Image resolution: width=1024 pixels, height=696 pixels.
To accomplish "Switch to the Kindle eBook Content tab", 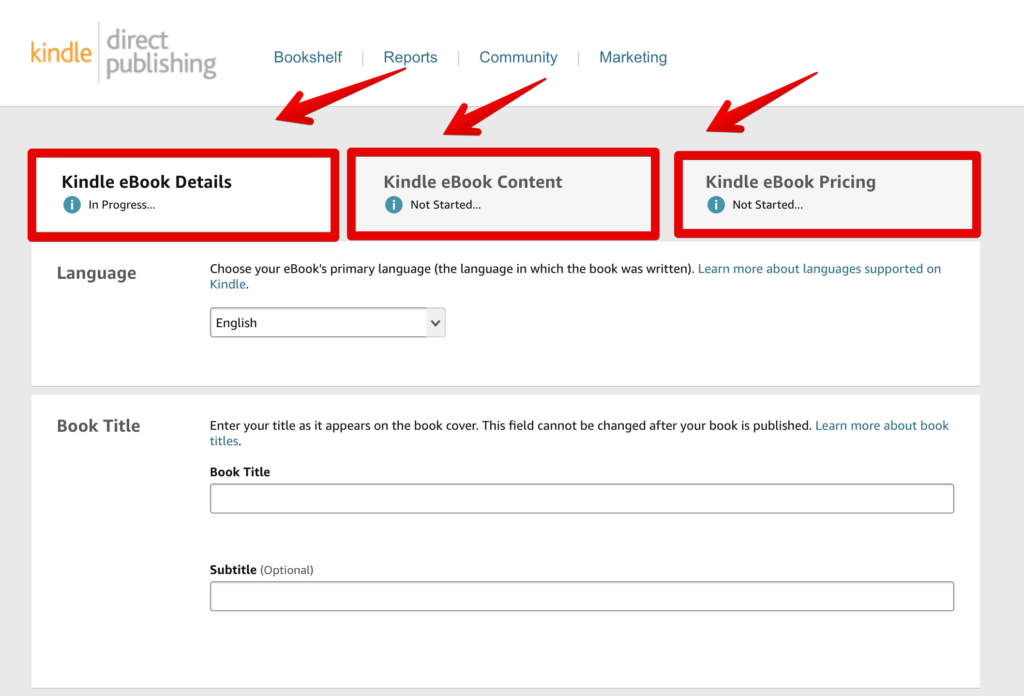I will (503, 194).
